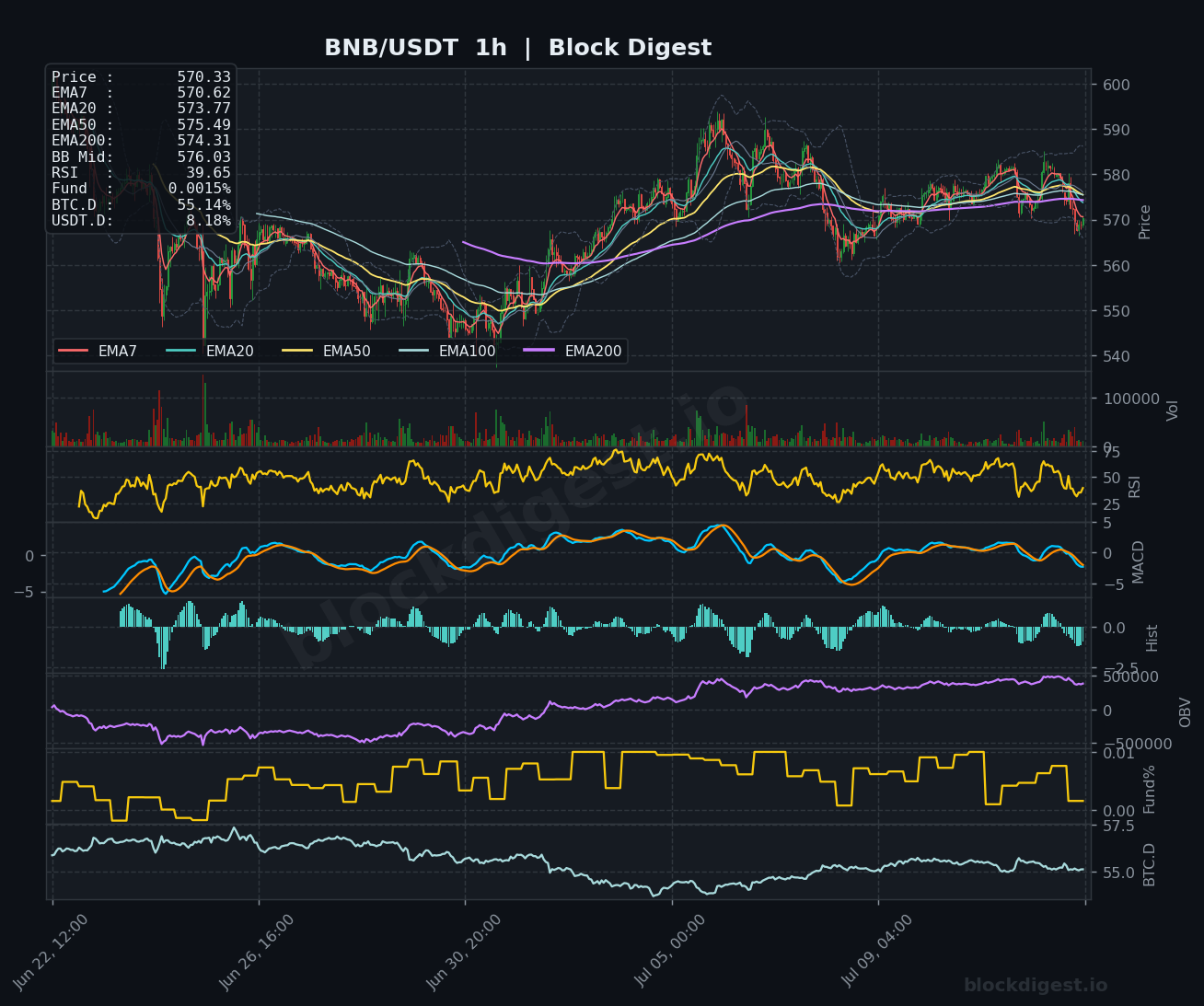Click the BTC.D value 55.14%
Screen dimensions: 1204x1006
click(x=203, y=205)
